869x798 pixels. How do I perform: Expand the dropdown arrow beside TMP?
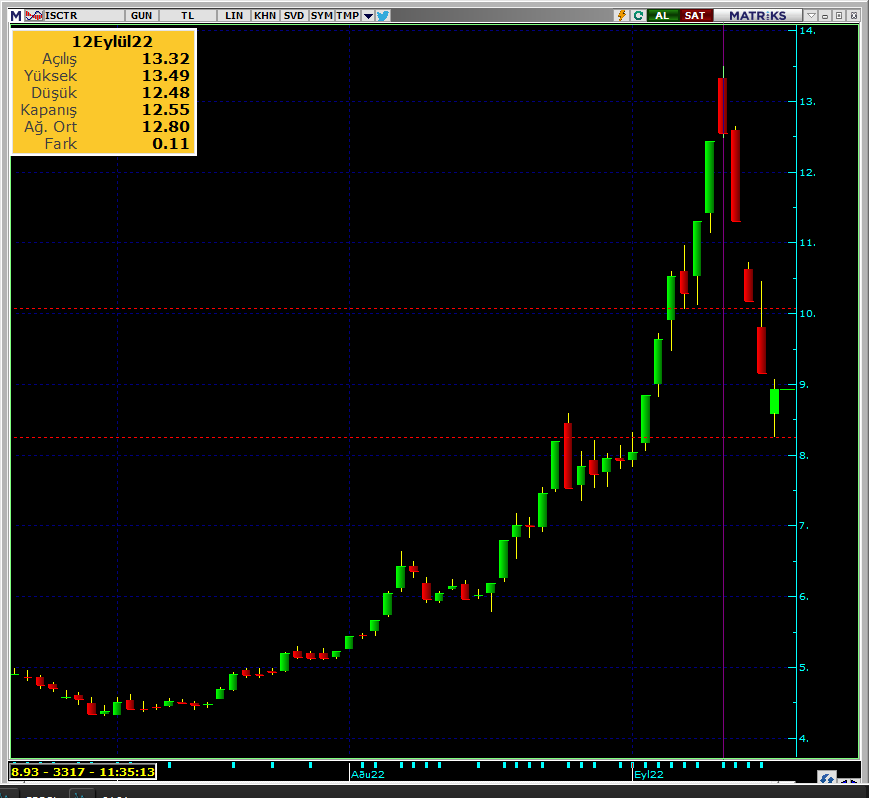click(x=368, y=16)
